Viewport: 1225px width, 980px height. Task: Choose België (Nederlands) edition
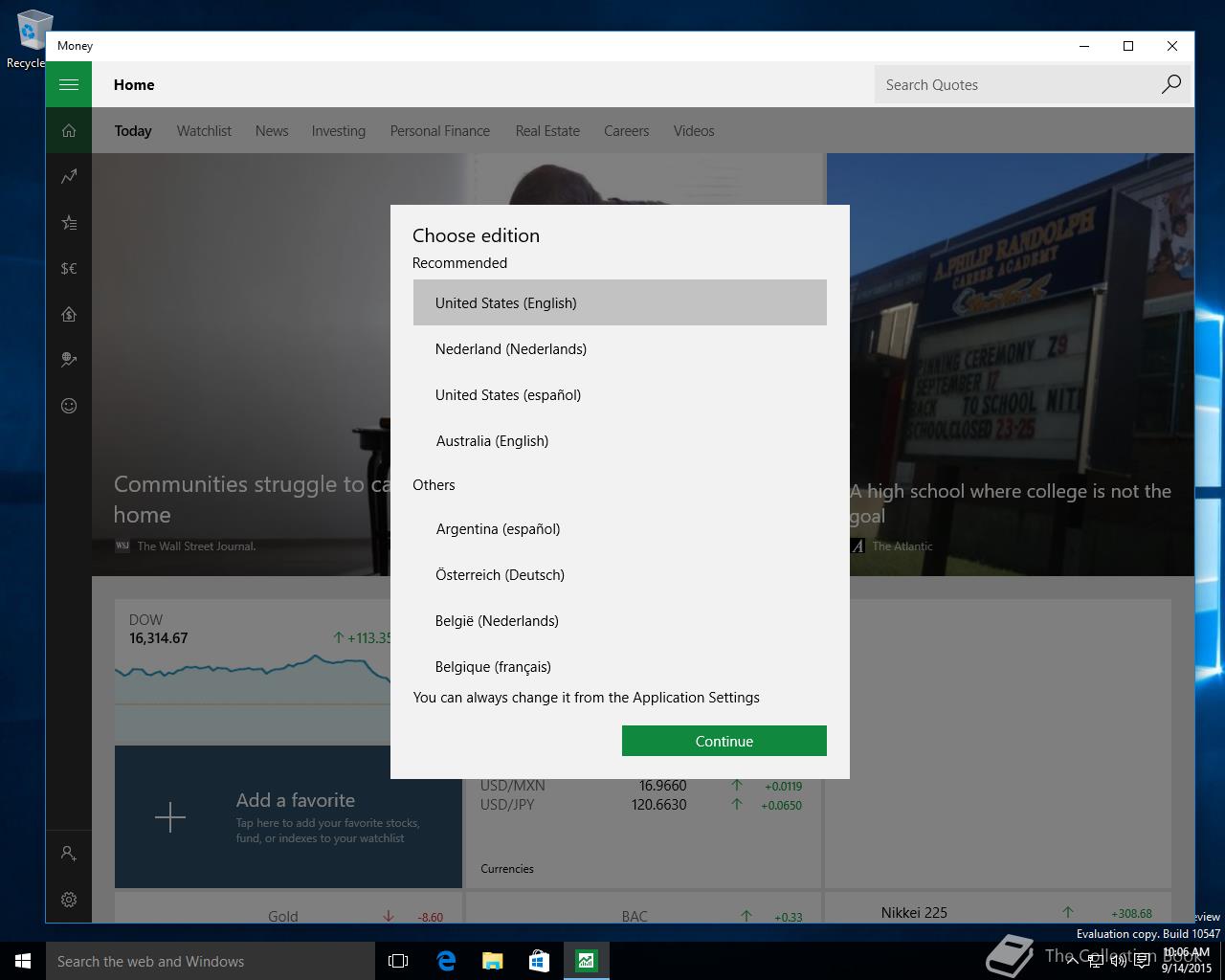pos(620,620)
